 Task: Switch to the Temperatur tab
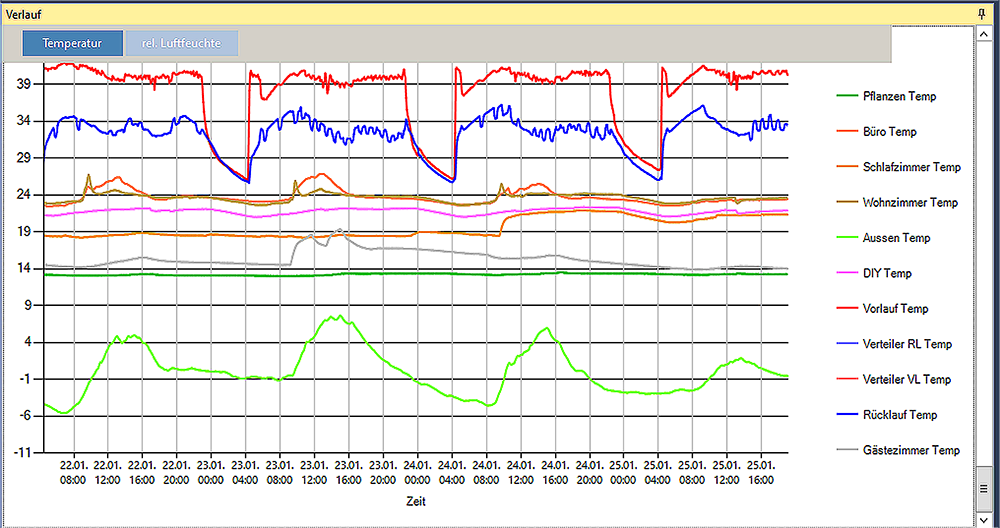(73, 43)
